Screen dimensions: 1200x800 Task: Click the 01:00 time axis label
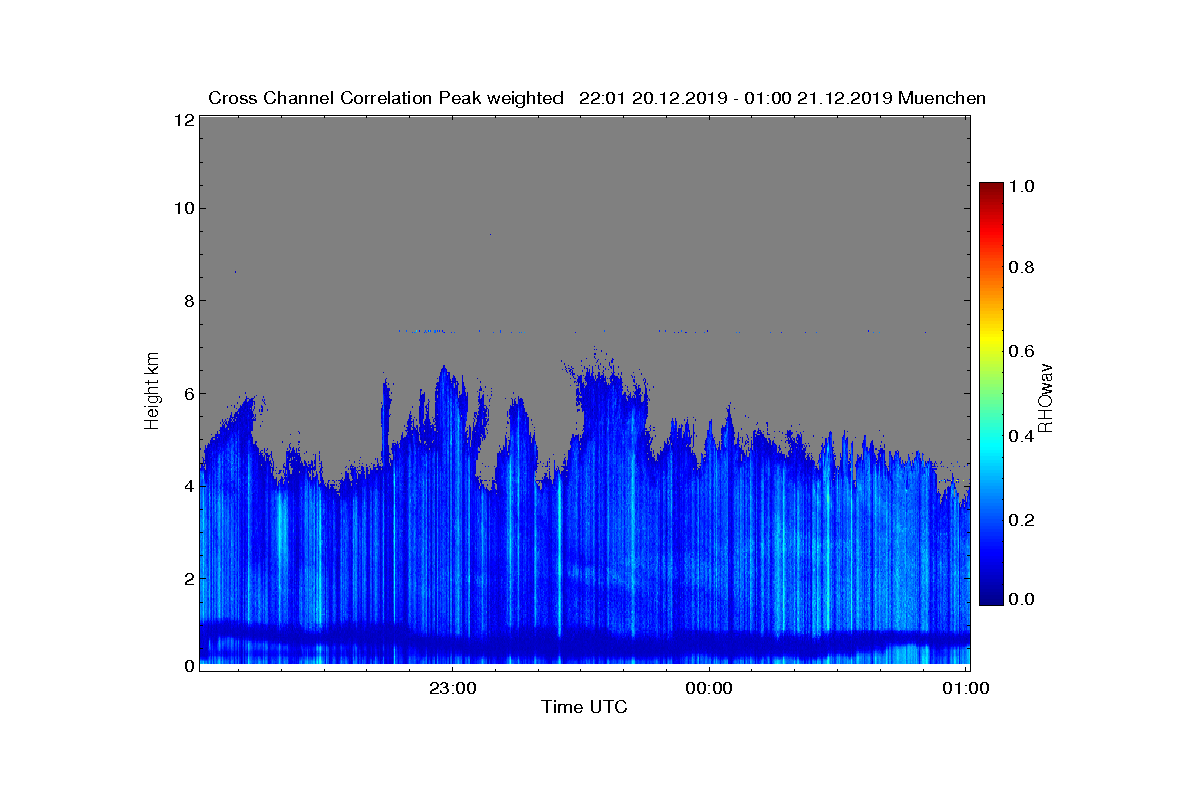[x=966, y=687]
